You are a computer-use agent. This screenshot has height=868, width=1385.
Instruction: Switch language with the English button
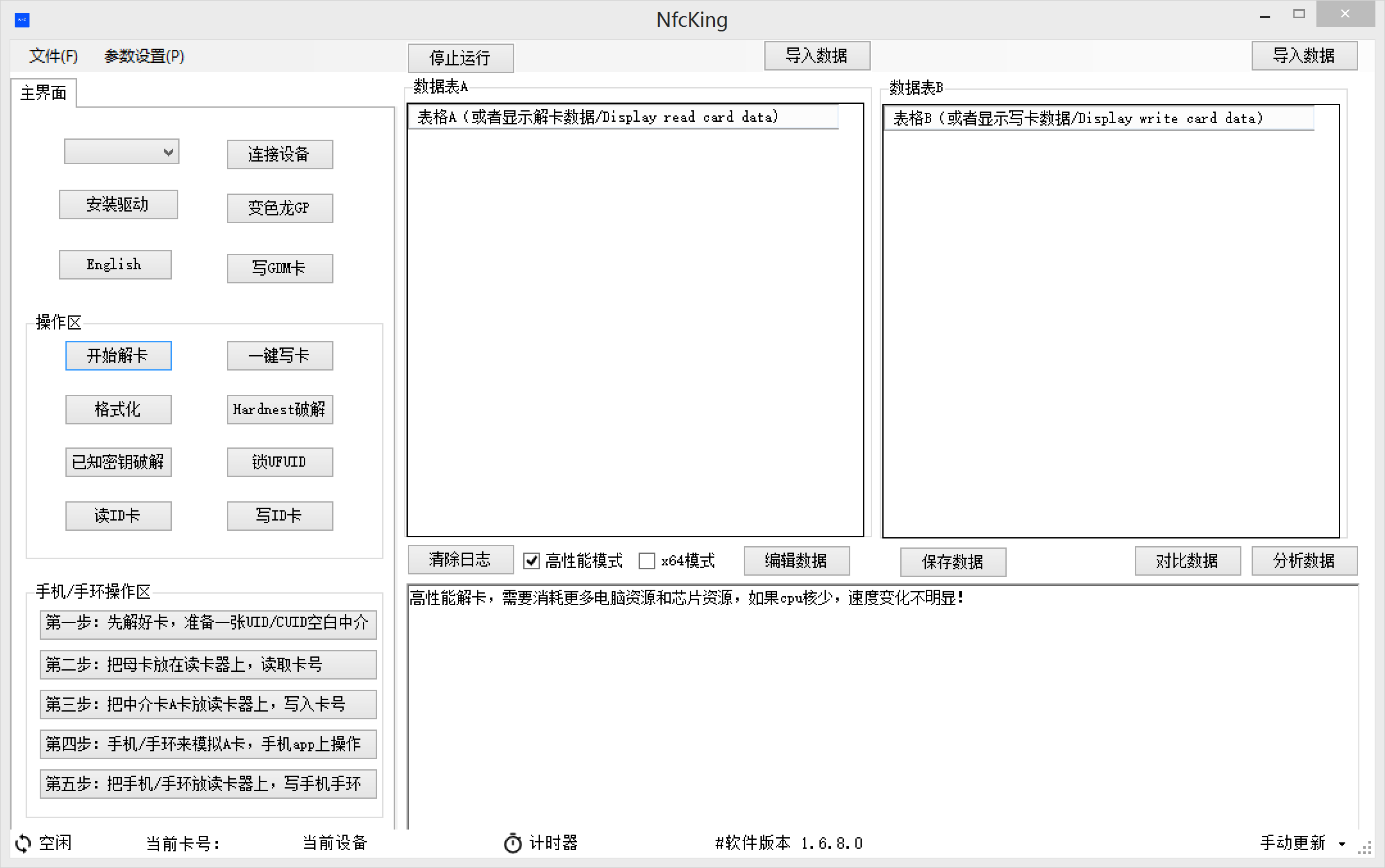[x=115, y=265]
